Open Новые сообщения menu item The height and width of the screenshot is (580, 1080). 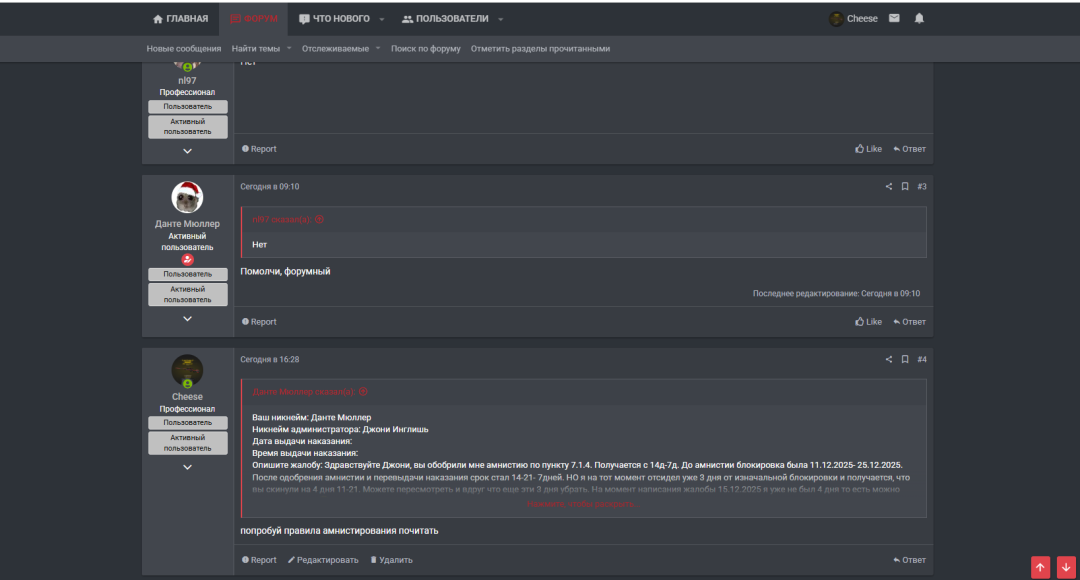click(x=184, y=49)
